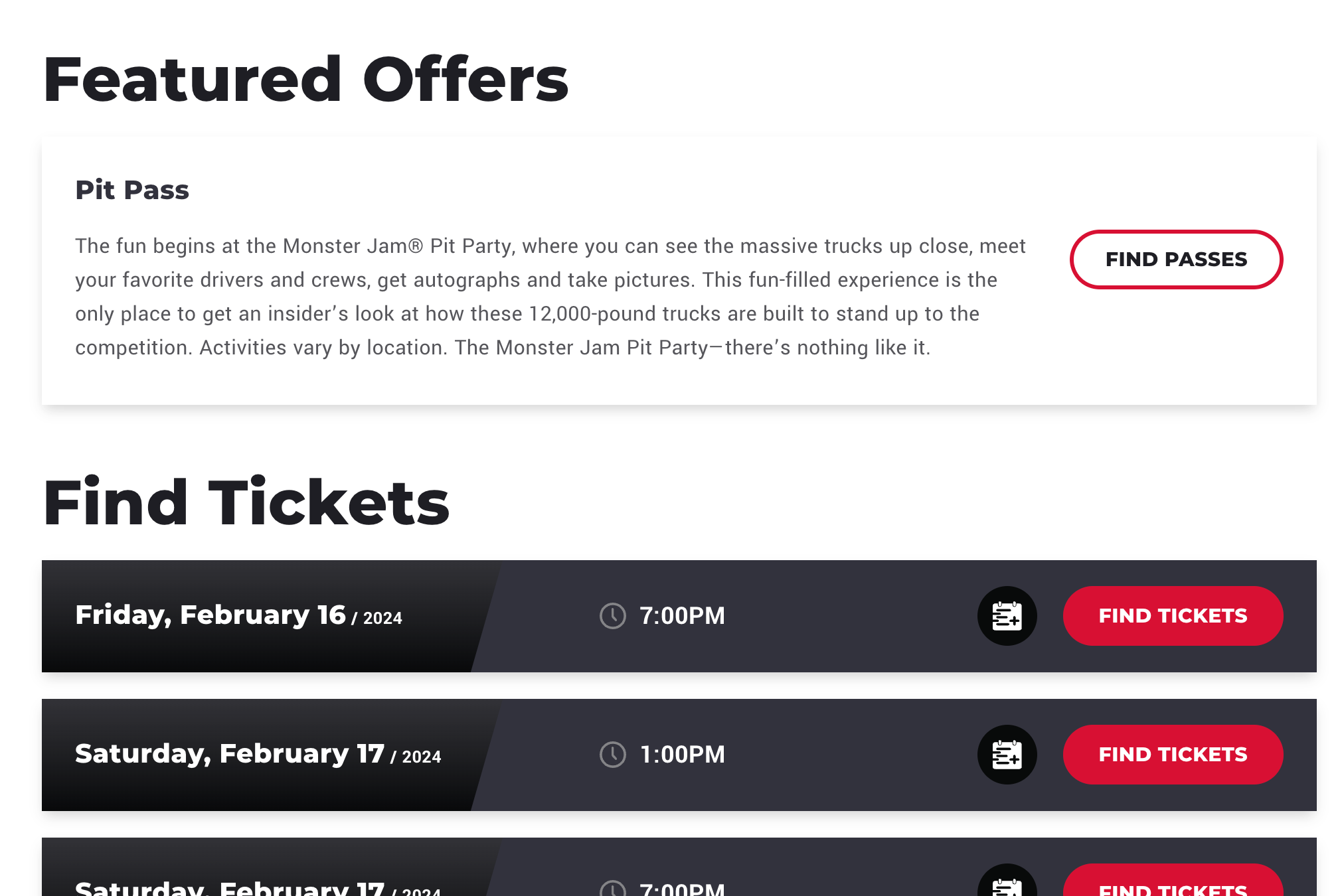Viewport: 1344px width, 896px height.
Task: Select the Saturday, February 17 1:00PM event row
Action: click(266, 754)
